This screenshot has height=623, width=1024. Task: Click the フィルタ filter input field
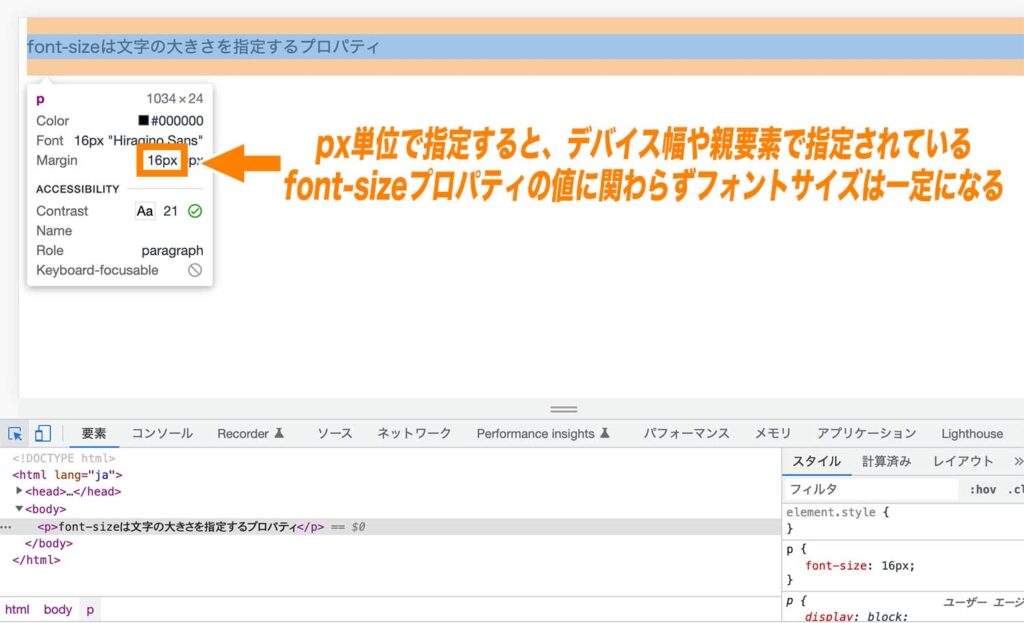pyautogui.click(x=868, y=488)
